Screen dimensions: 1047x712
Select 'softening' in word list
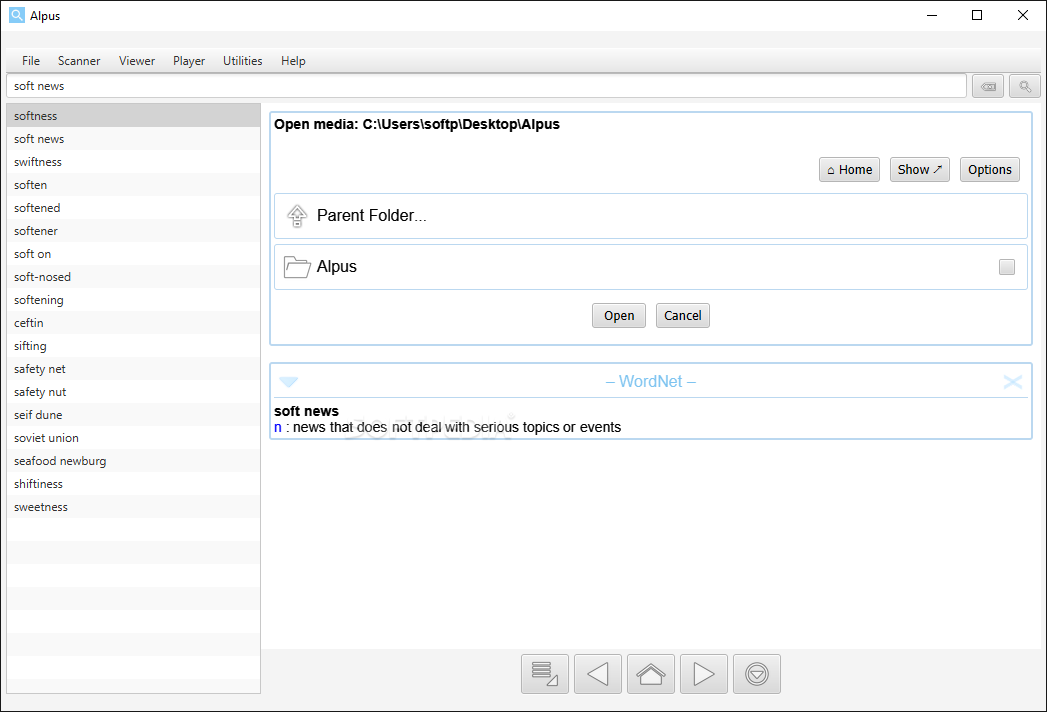(134, 300)
